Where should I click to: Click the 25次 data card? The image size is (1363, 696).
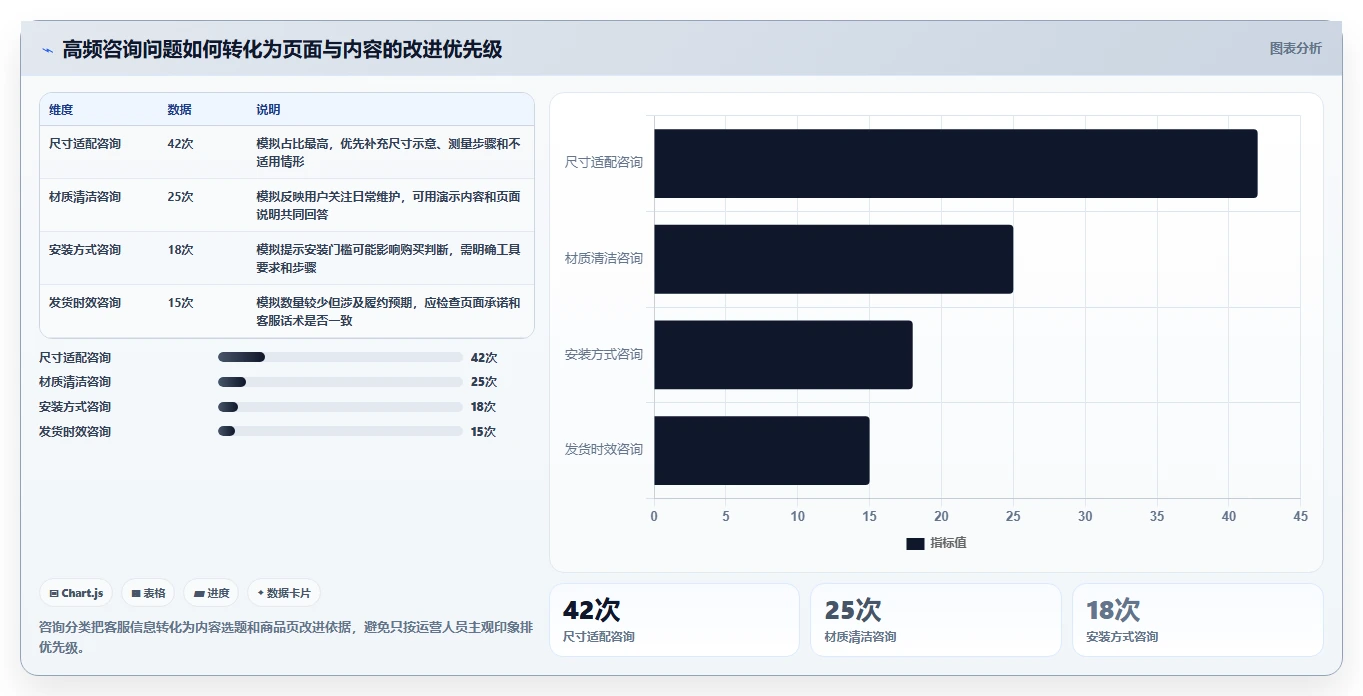[936, 620]
